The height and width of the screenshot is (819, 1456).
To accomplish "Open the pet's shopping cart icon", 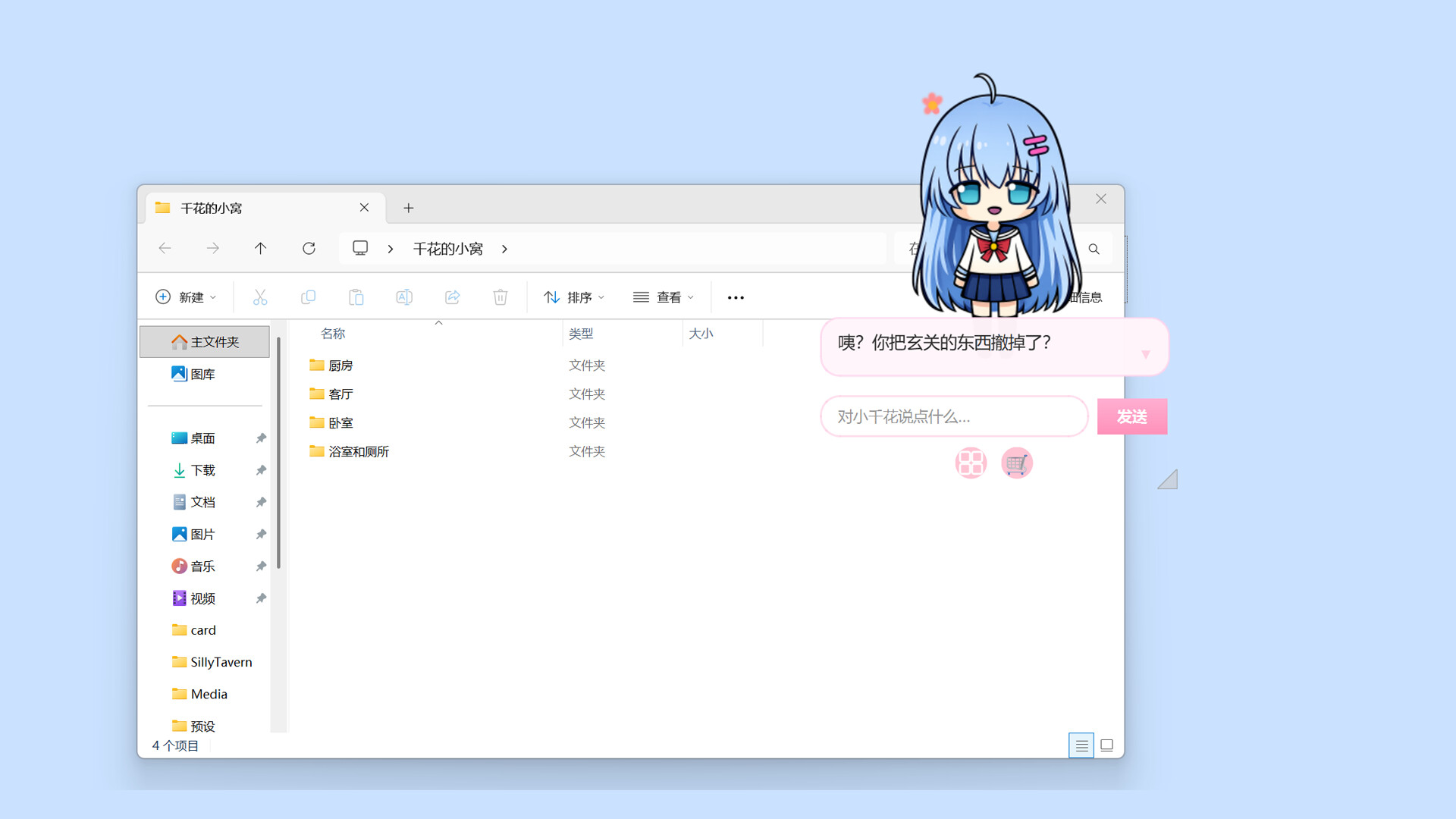I will point(1016,463).
